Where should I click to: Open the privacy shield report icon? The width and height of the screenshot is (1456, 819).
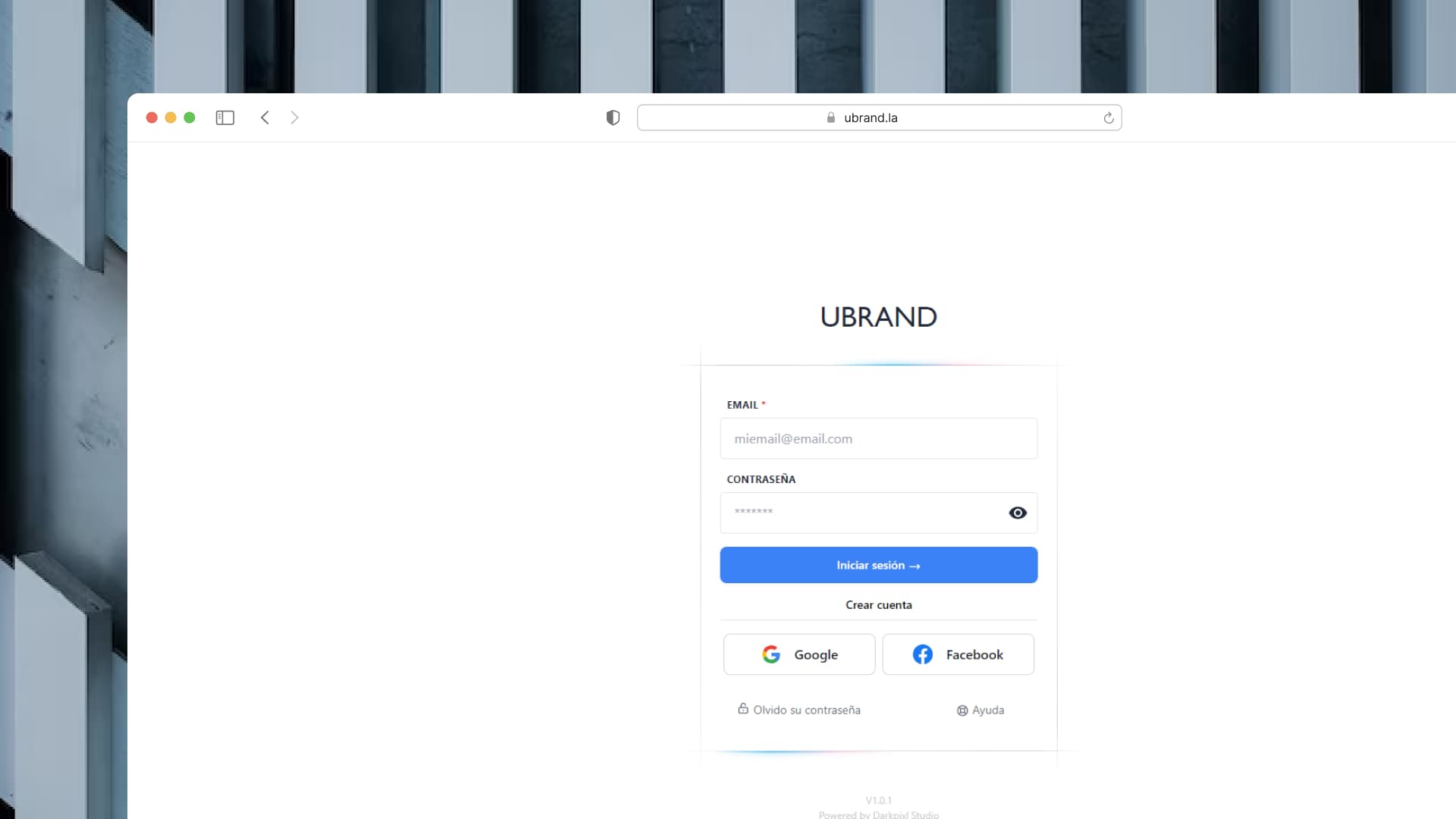pyautogui.click(x=613, y=118)
